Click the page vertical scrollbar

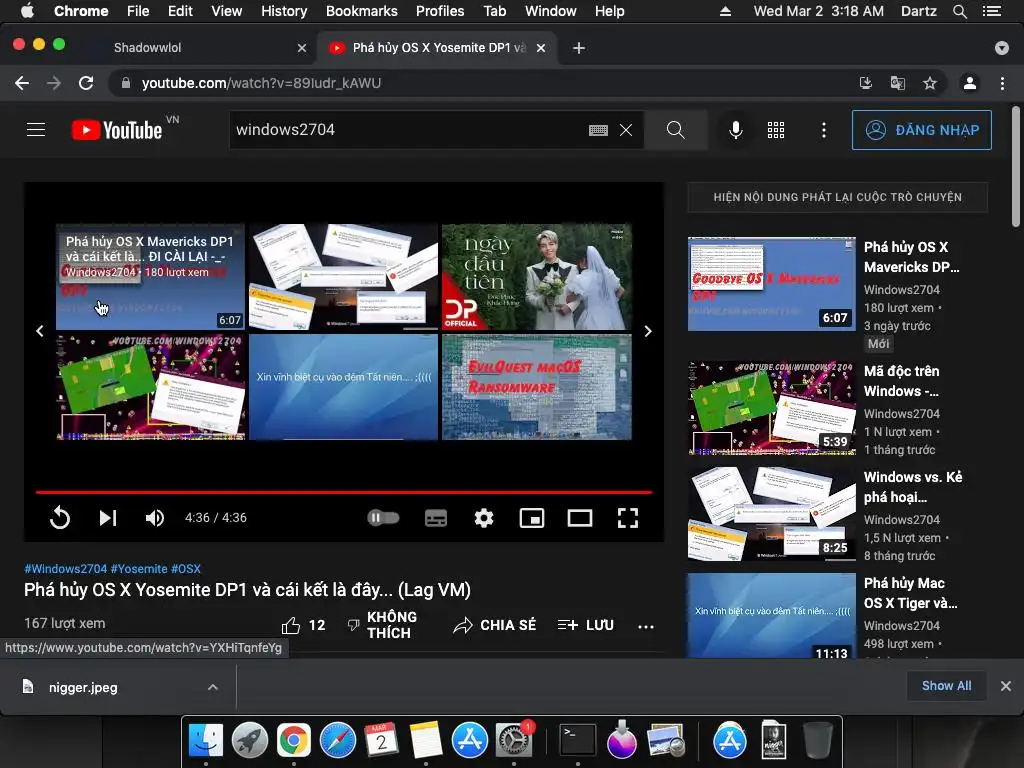pos(1016,167)
